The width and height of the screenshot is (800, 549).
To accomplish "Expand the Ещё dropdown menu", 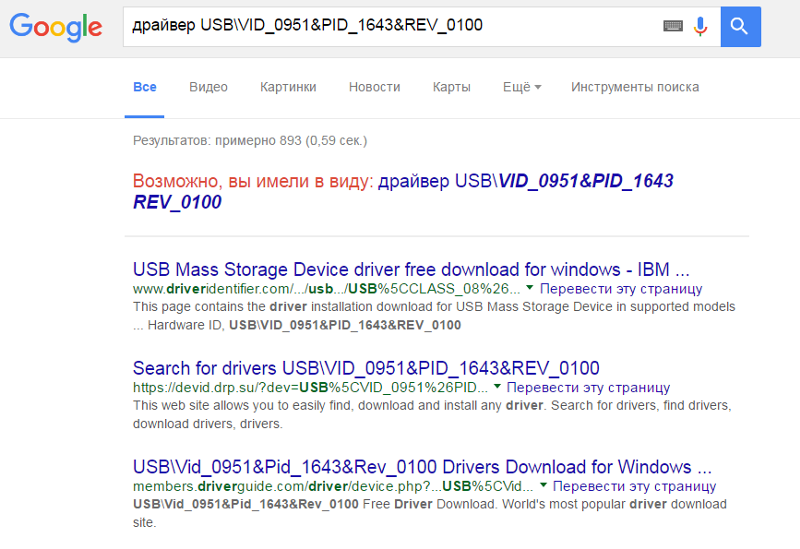I will pos(522,87).
